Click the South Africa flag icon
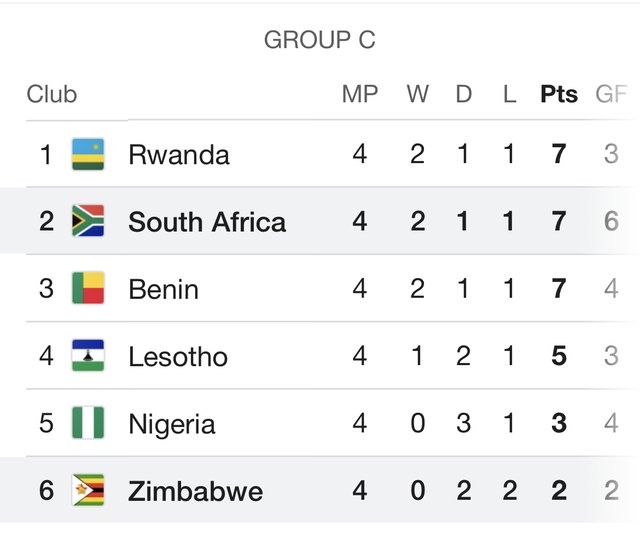 click(88, 221)
